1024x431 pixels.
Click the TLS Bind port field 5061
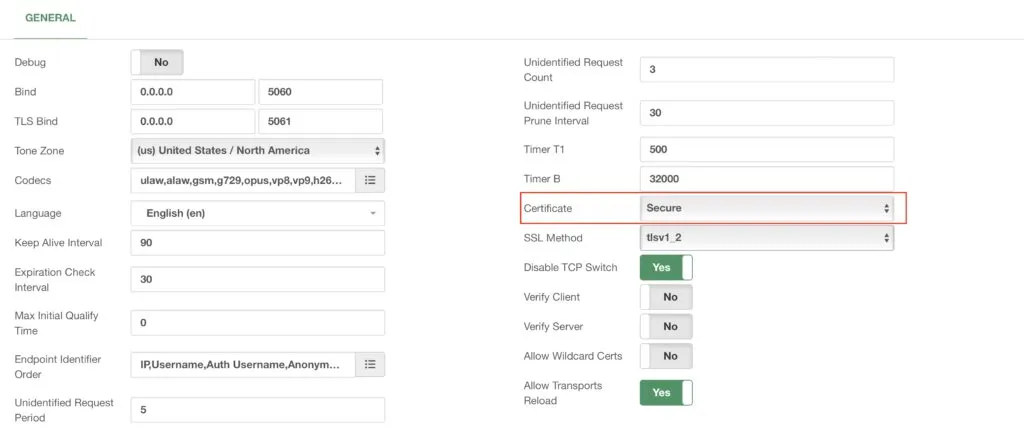[x=321, y=121]
